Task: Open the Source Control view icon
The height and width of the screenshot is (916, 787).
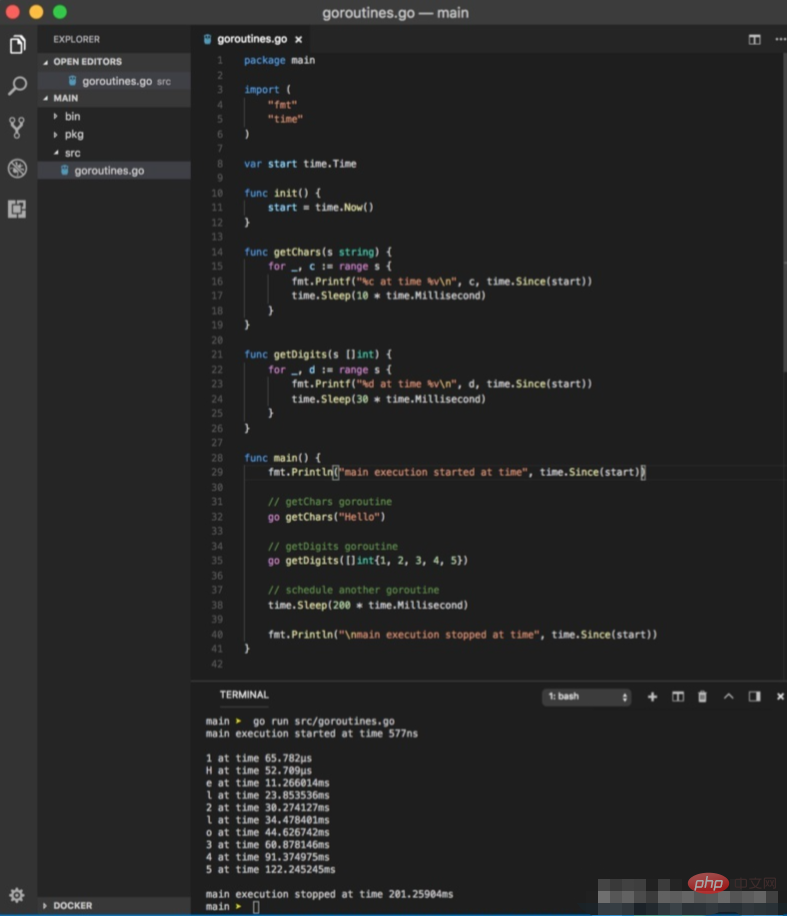Action: [17, 127]
